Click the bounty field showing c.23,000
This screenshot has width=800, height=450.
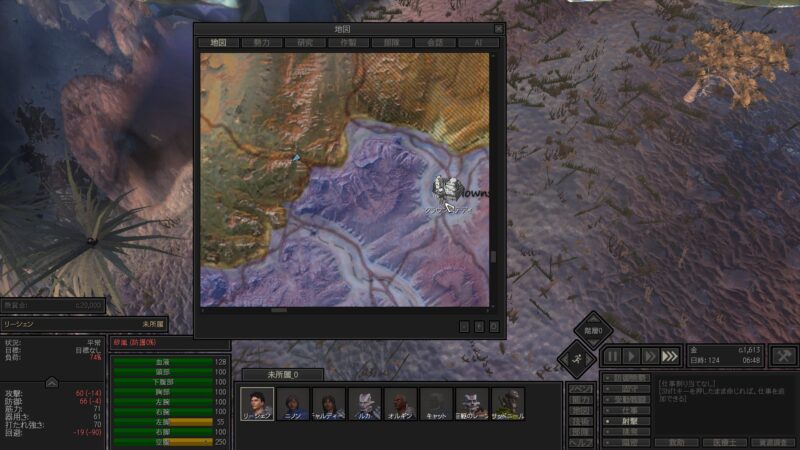point(53,305)
